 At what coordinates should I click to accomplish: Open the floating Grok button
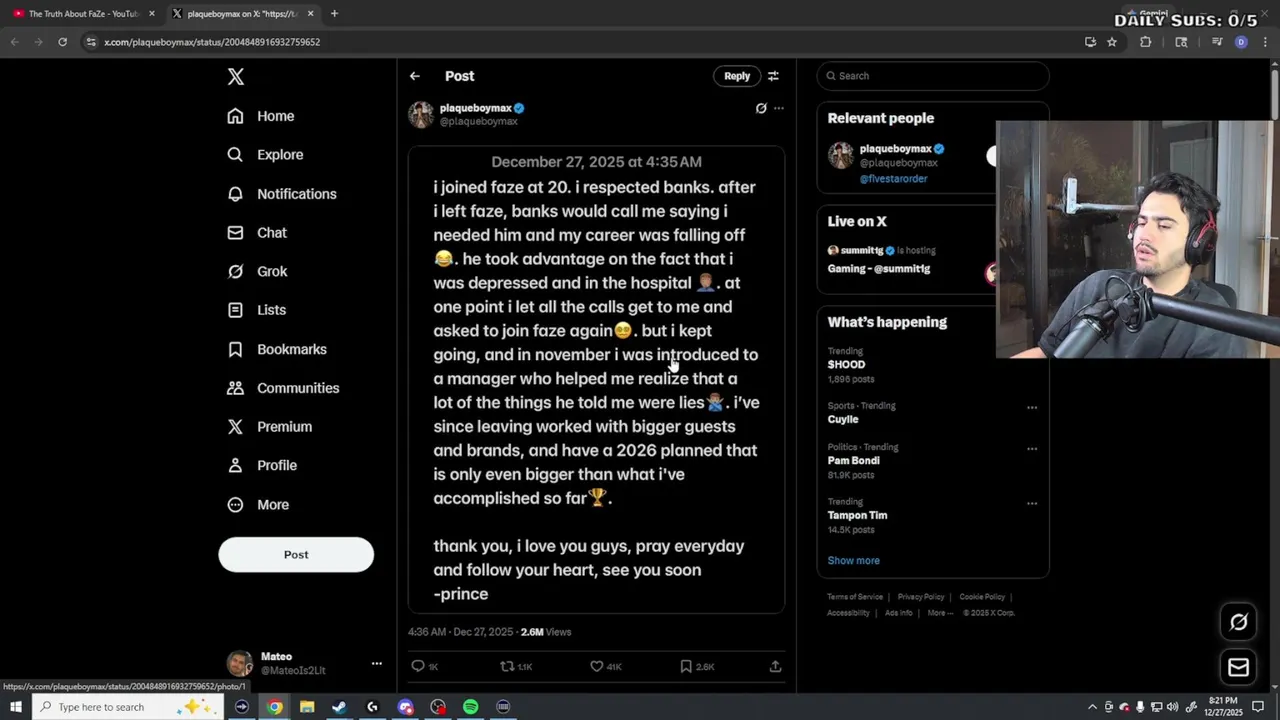point(1238,622)
